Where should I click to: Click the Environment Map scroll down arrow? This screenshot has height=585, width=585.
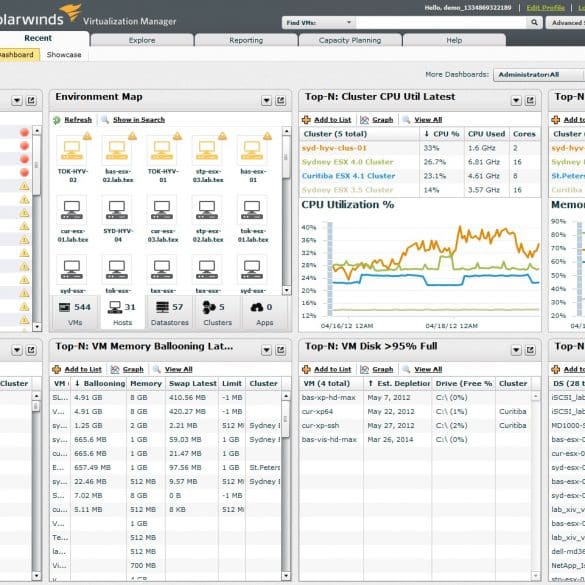(x=286, y=290)
